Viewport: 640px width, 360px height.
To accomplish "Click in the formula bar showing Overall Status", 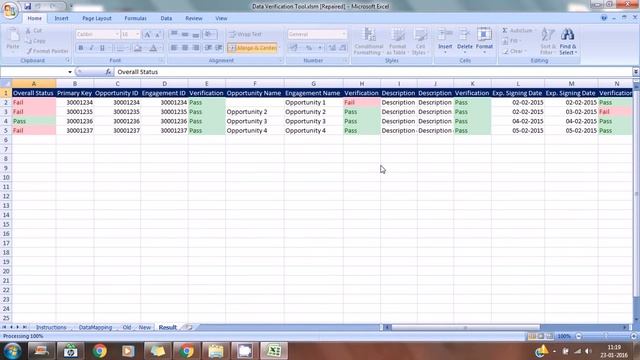I will 373,72.
